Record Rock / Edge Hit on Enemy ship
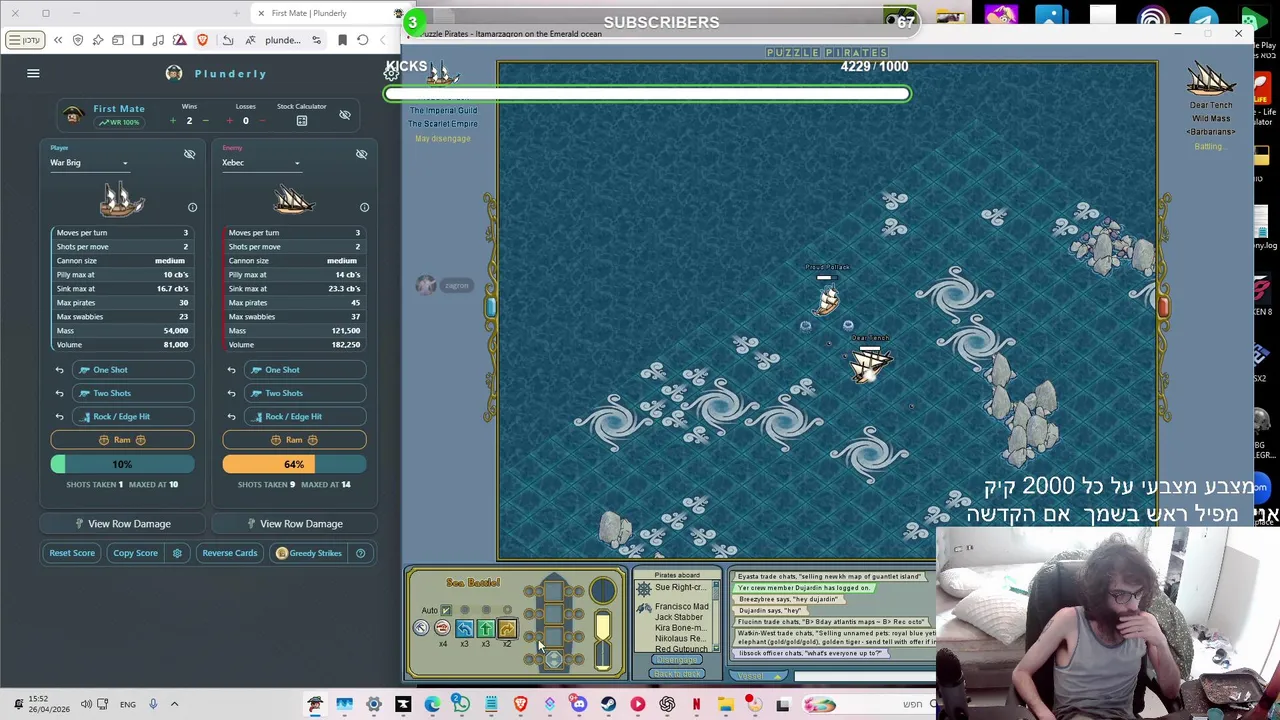The height and width of the screenshot is (720, 1280). [306, 416]
